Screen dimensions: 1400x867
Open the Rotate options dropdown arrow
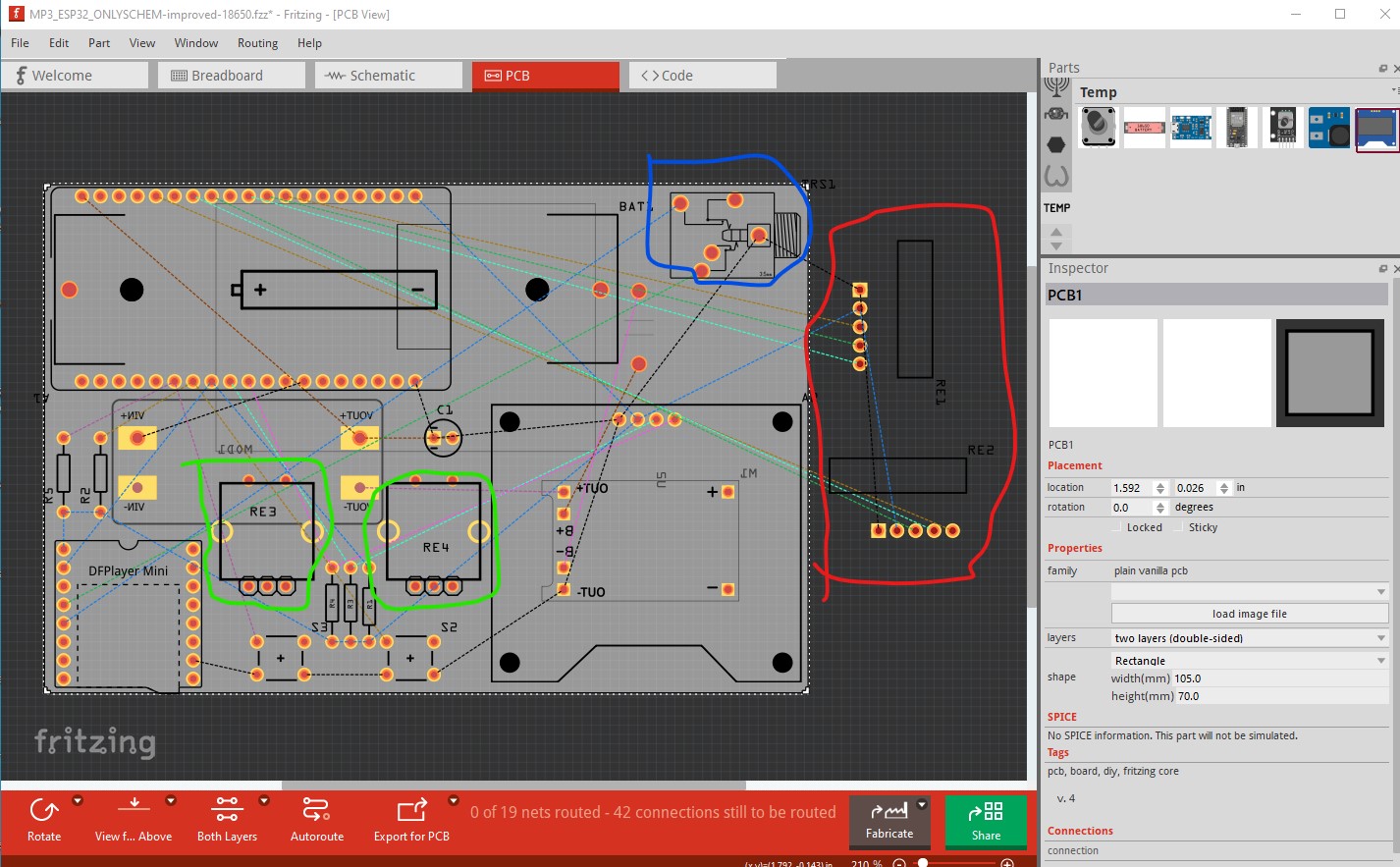click(78, 800)
